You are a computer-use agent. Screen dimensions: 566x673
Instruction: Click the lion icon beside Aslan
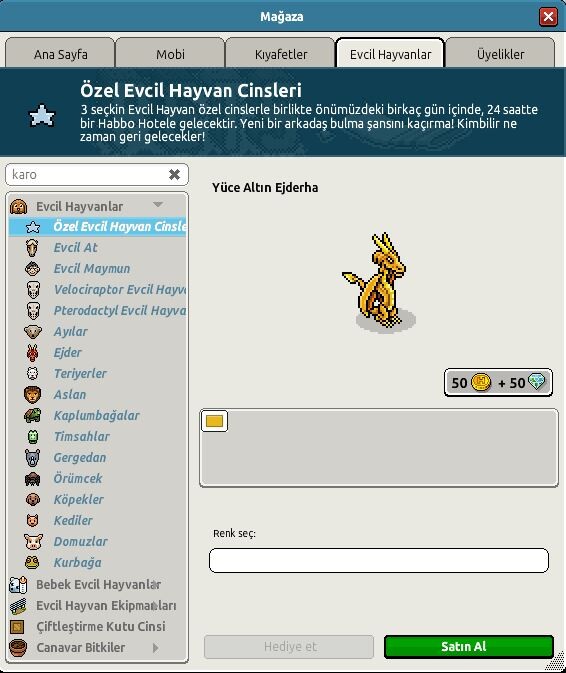(x=32, y=395)
